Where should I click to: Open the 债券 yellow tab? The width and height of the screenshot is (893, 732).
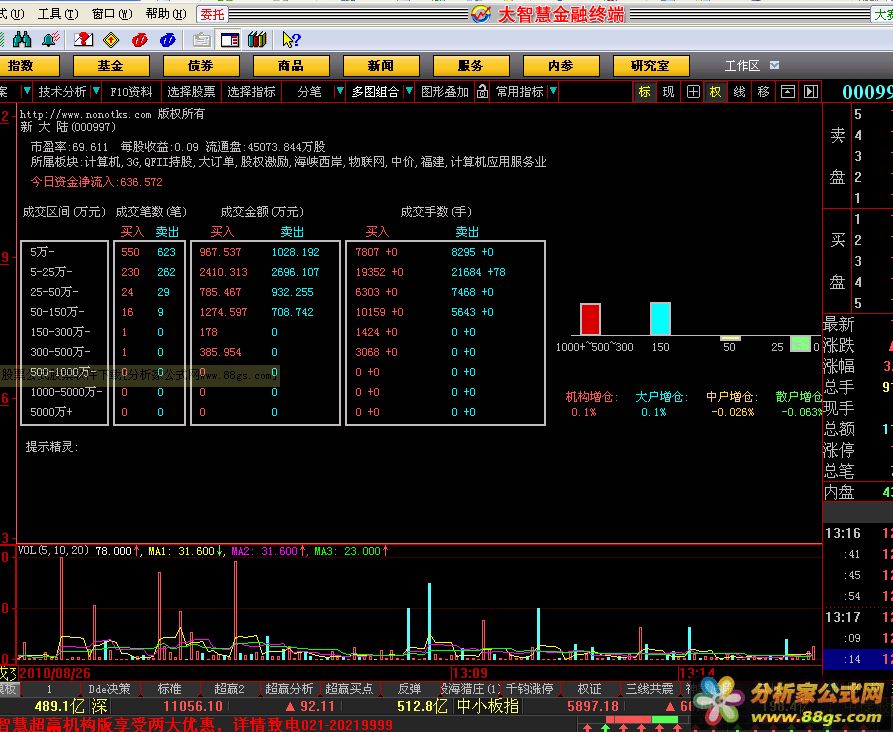pos(201,66)
